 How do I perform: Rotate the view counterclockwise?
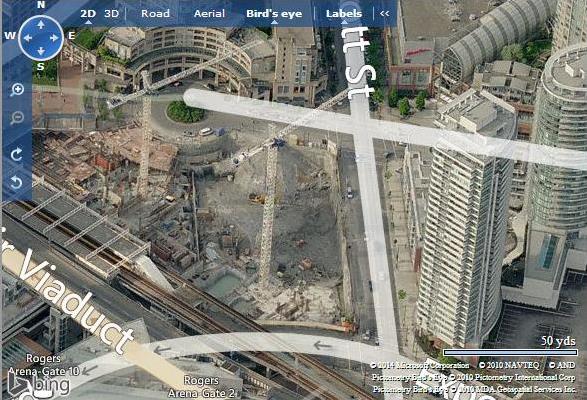[16, 182]
